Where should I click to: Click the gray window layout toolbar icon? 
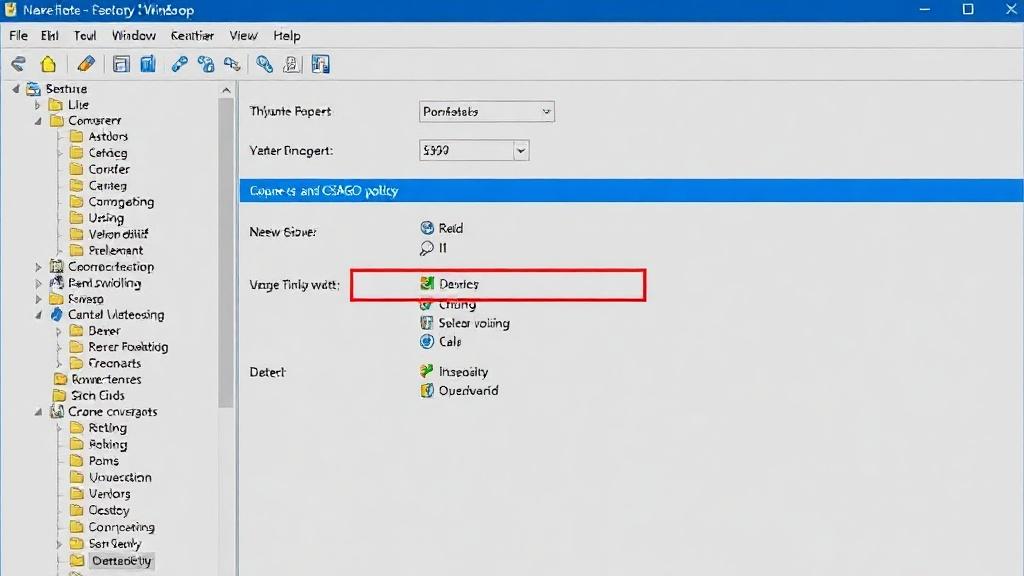[121, 64]
